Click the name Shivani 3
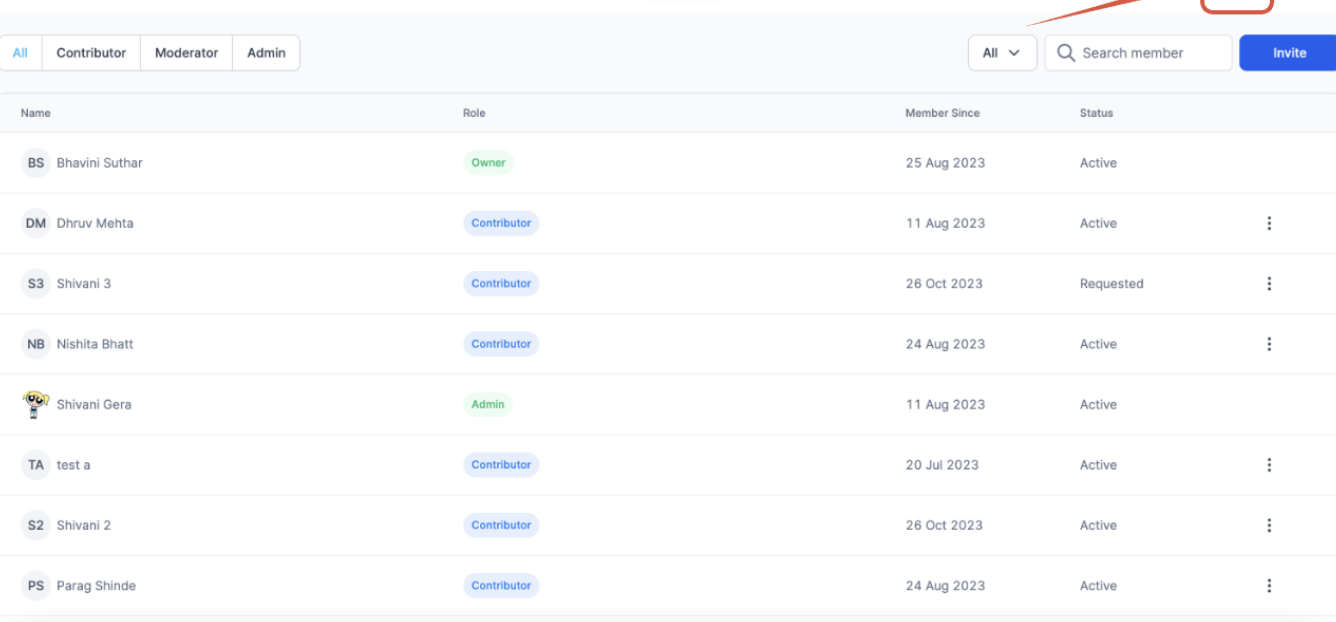The image size is (1336, 622). tap(84, 283)
